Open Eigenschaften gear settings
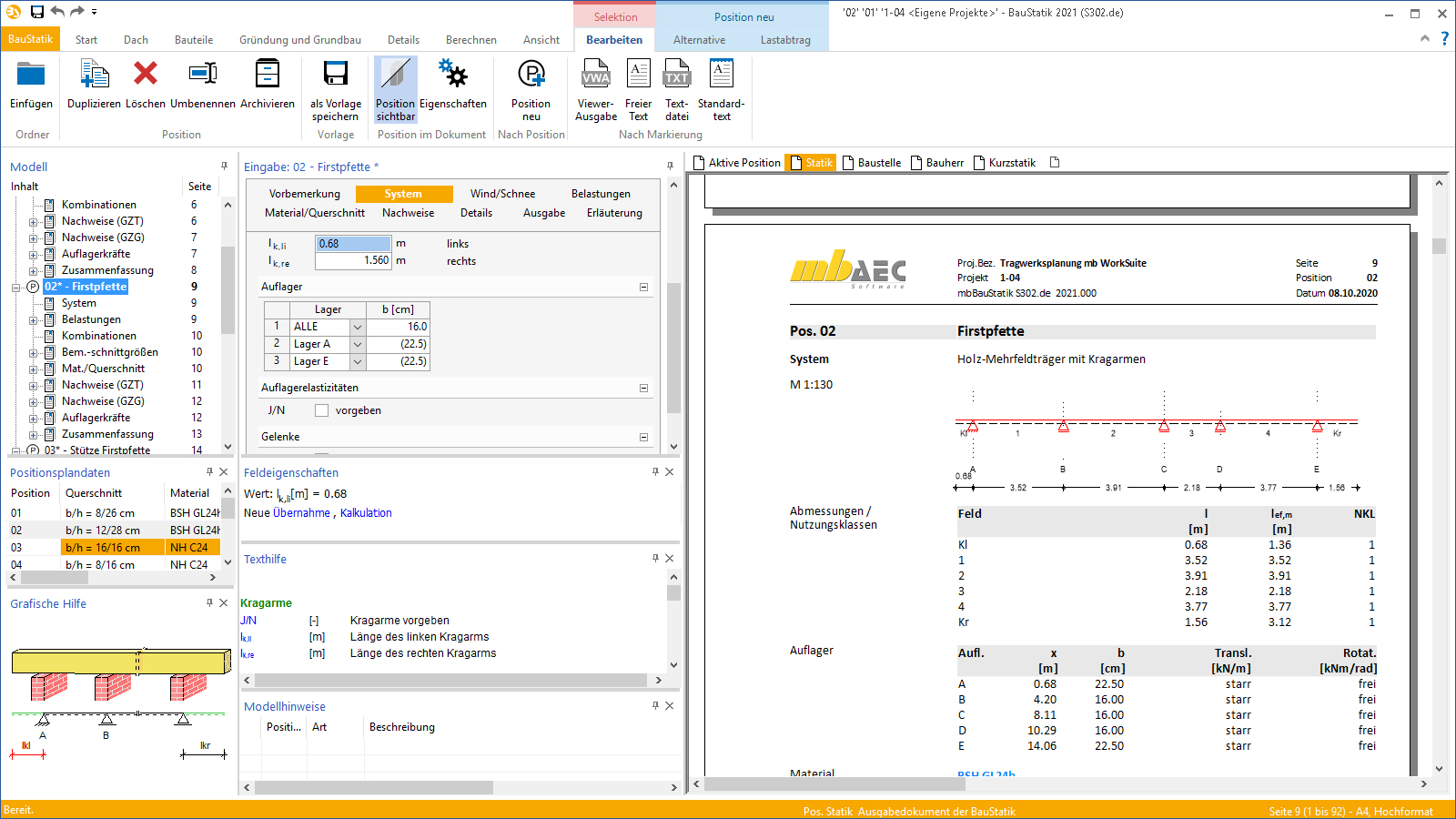The width and height of the screenshot is (1456, 819). pos(453,73)
